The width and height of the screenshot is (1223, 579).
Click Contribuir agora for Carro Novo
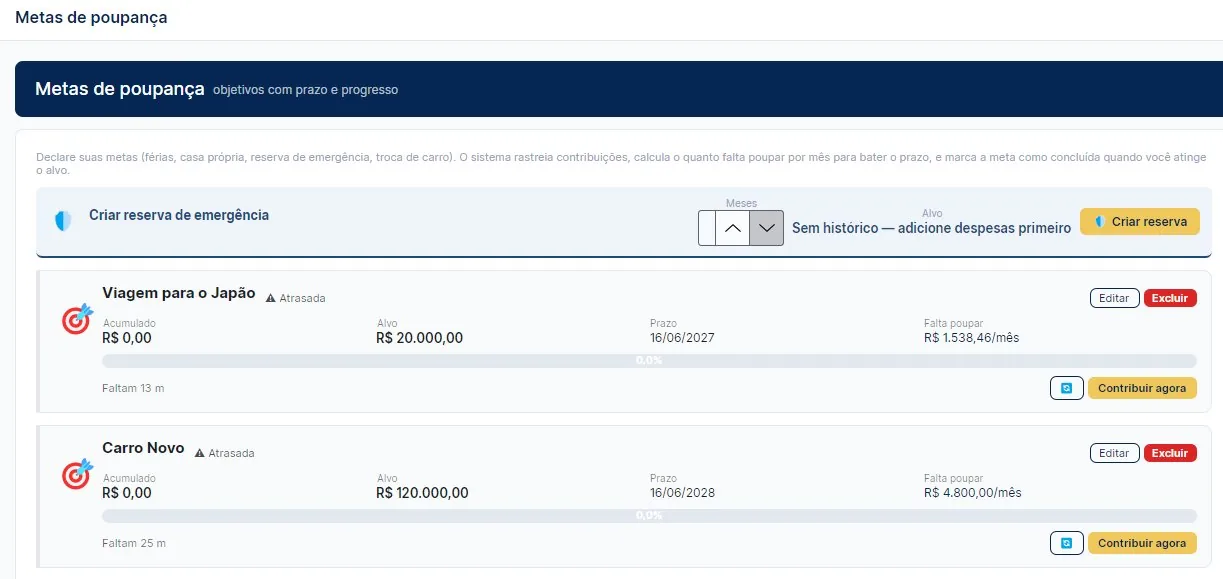1142,543
